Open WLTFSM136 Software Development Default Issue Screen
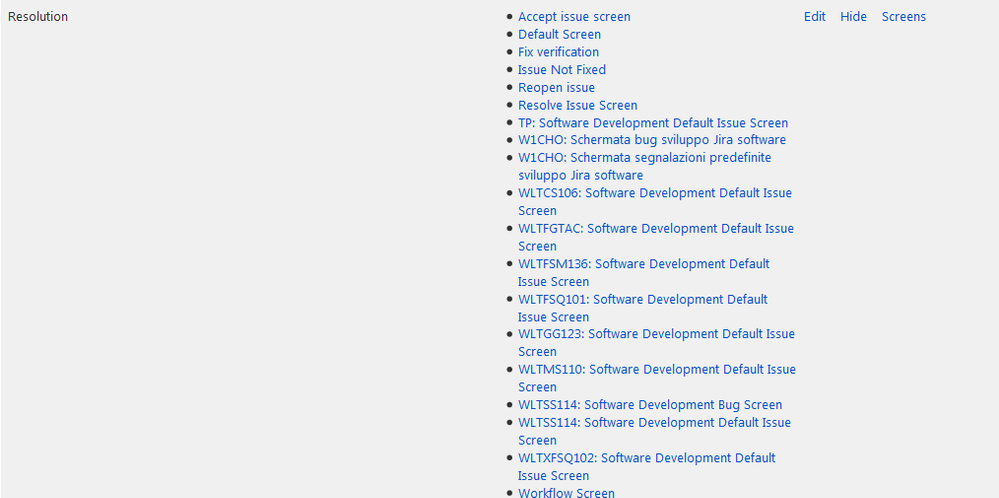 pos(643,273)
